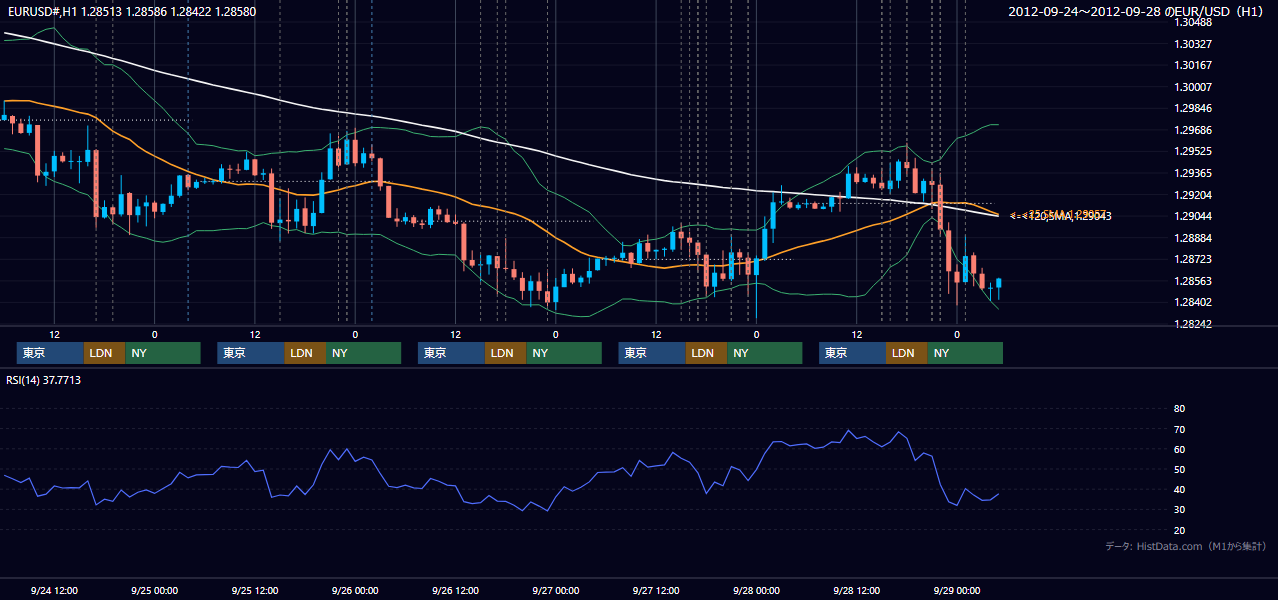Click RSI scale value 40
This screenshot has height=600, width=1278.
pyautogui.click(x=1179, y=490)
